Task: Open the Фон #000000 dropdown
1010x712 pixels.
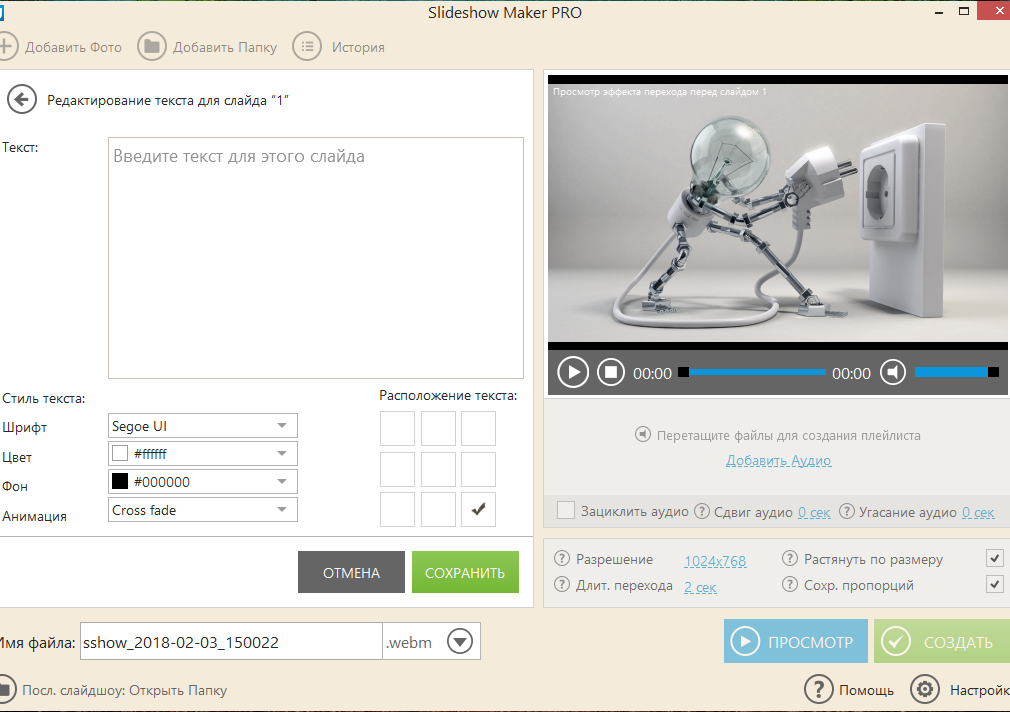Action: point(203,482)
